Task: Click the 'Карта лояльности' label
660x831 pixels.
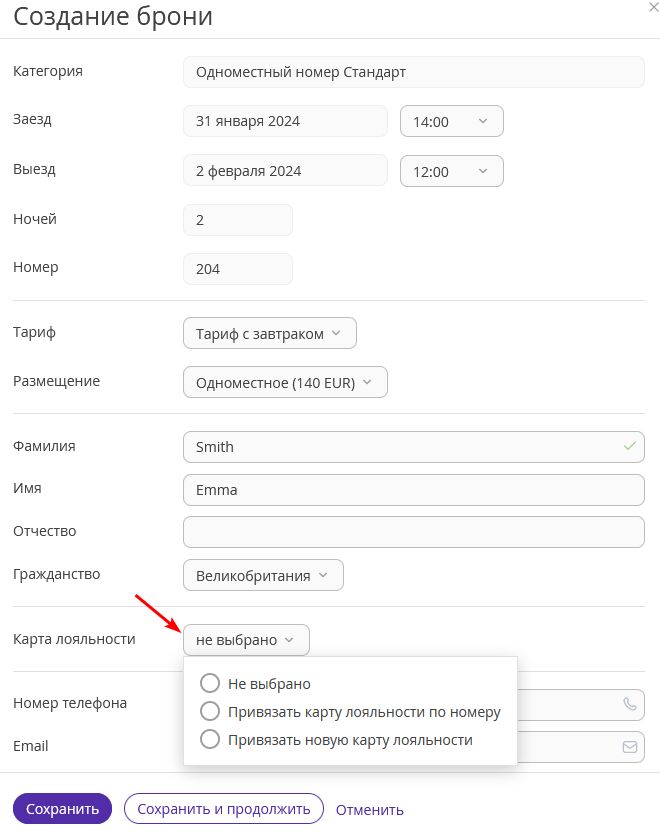Action: point(74,639)
